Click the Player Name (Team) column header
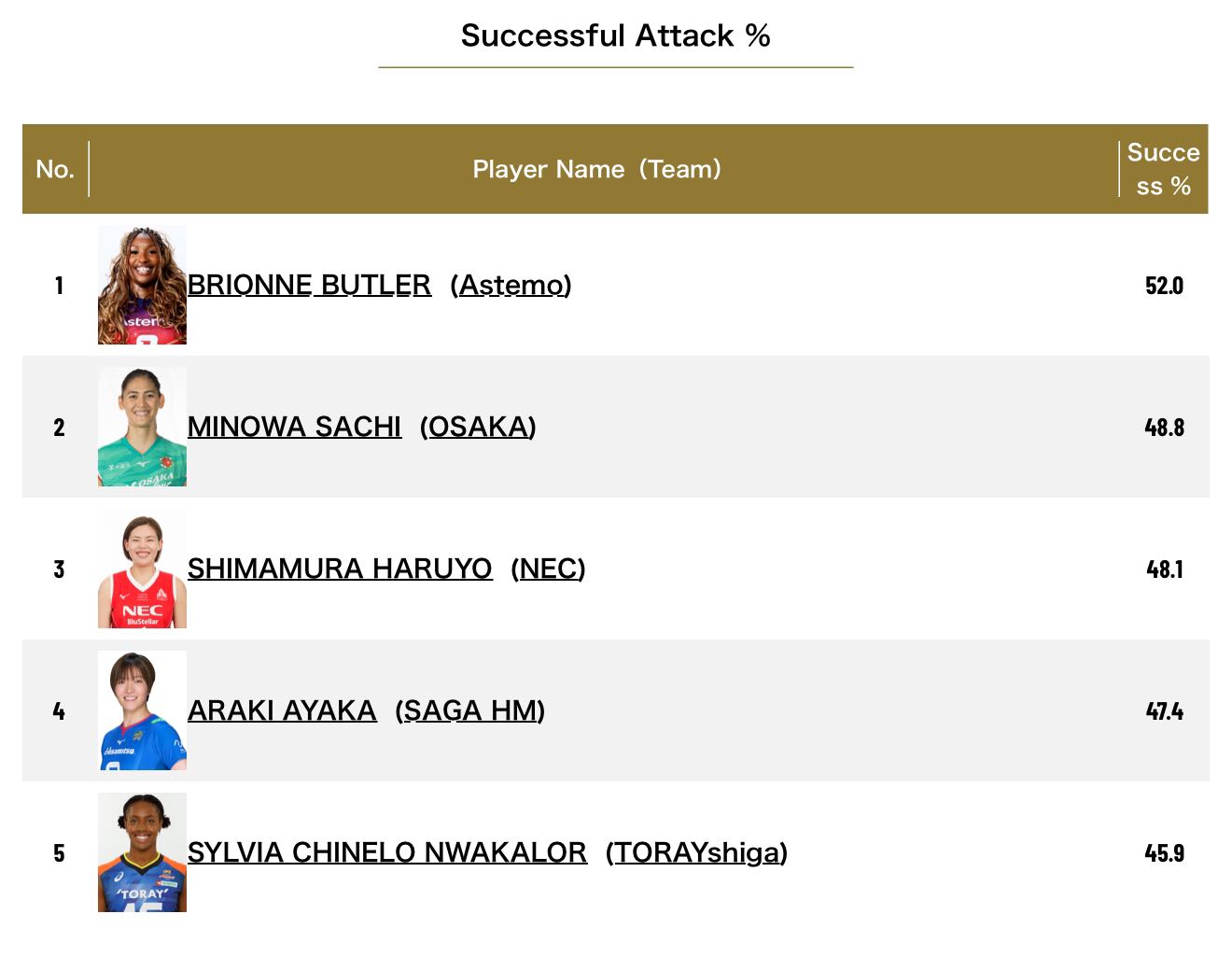The width and height of the screenshot is (1232, 956). pyautogui.click(x=597, y=169)
